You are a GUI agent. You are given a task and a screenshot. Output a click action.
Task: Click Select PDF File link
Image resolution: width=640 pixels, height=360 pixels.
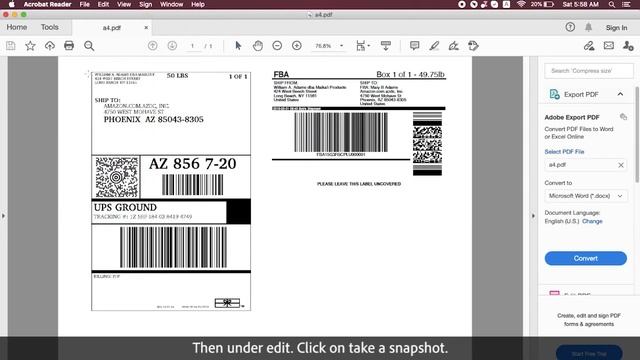pyautogui.click(x=564, y=151)
